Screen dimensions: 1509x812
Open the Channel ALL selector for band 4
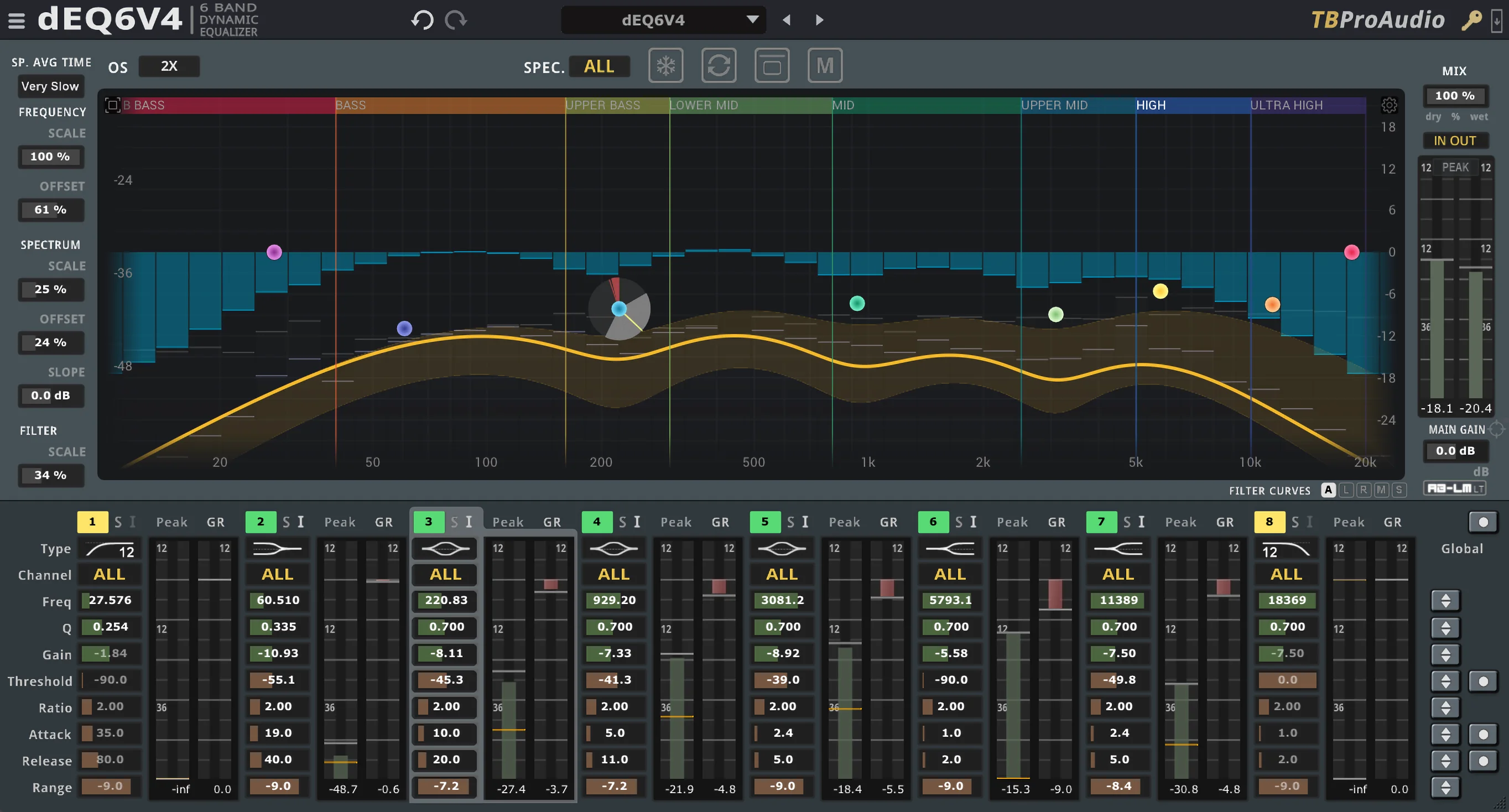pos(613,574)
